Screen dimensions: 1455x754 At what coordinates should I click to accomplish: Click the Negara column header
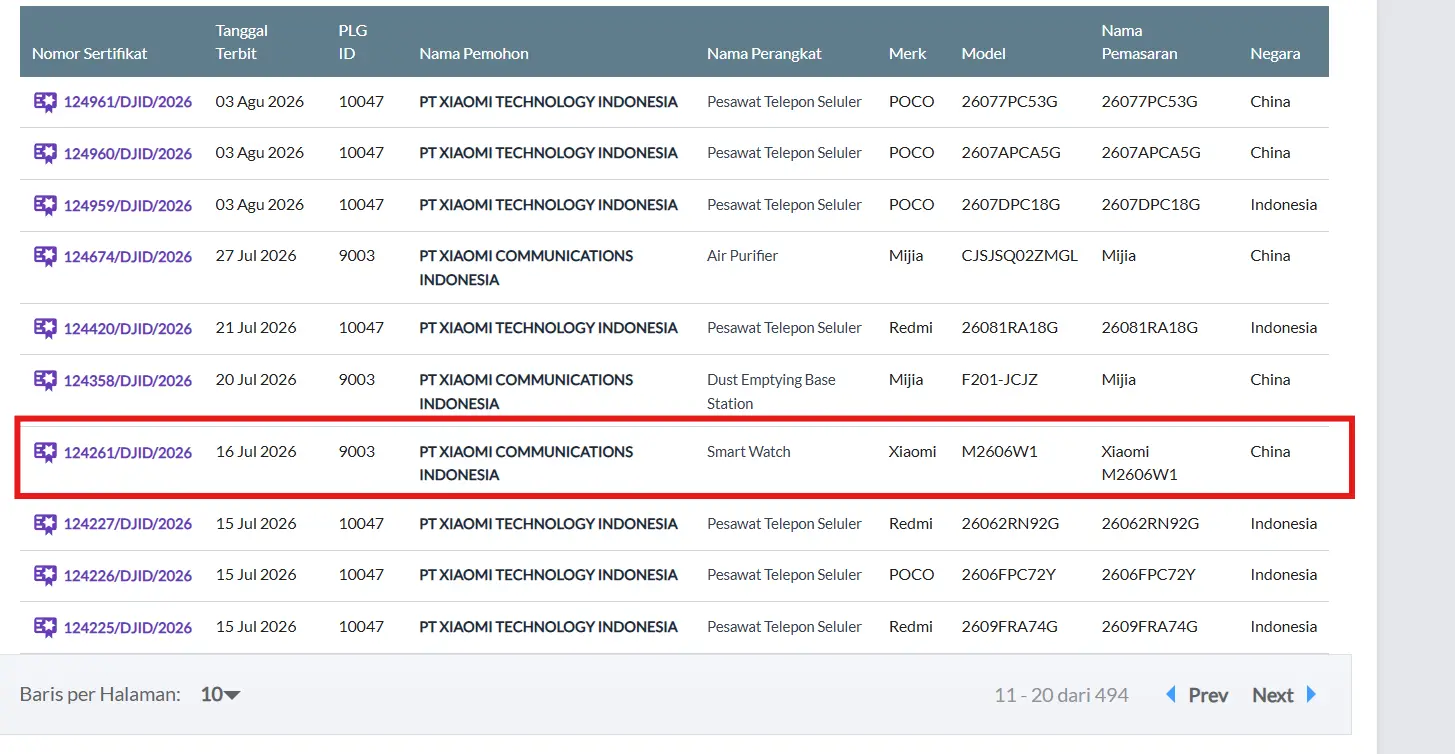tap(1275, 53)
